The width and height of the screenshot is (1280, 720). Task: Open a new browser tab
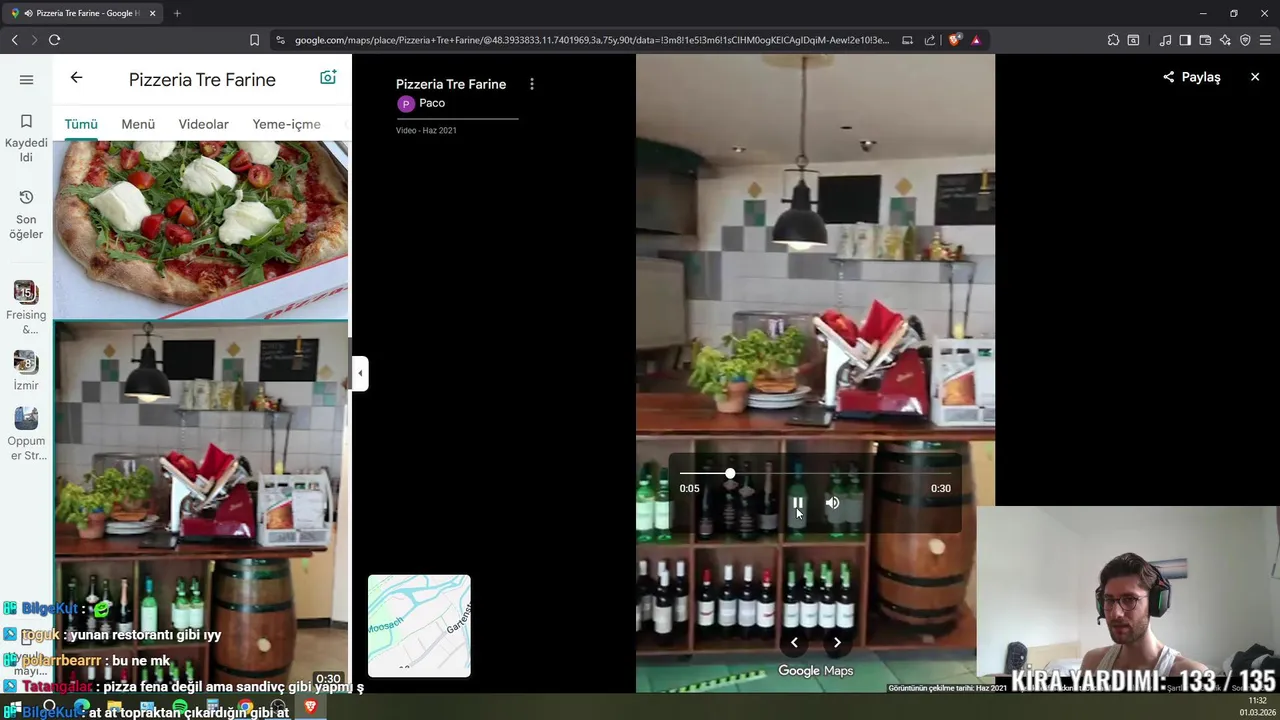(177, 13)
